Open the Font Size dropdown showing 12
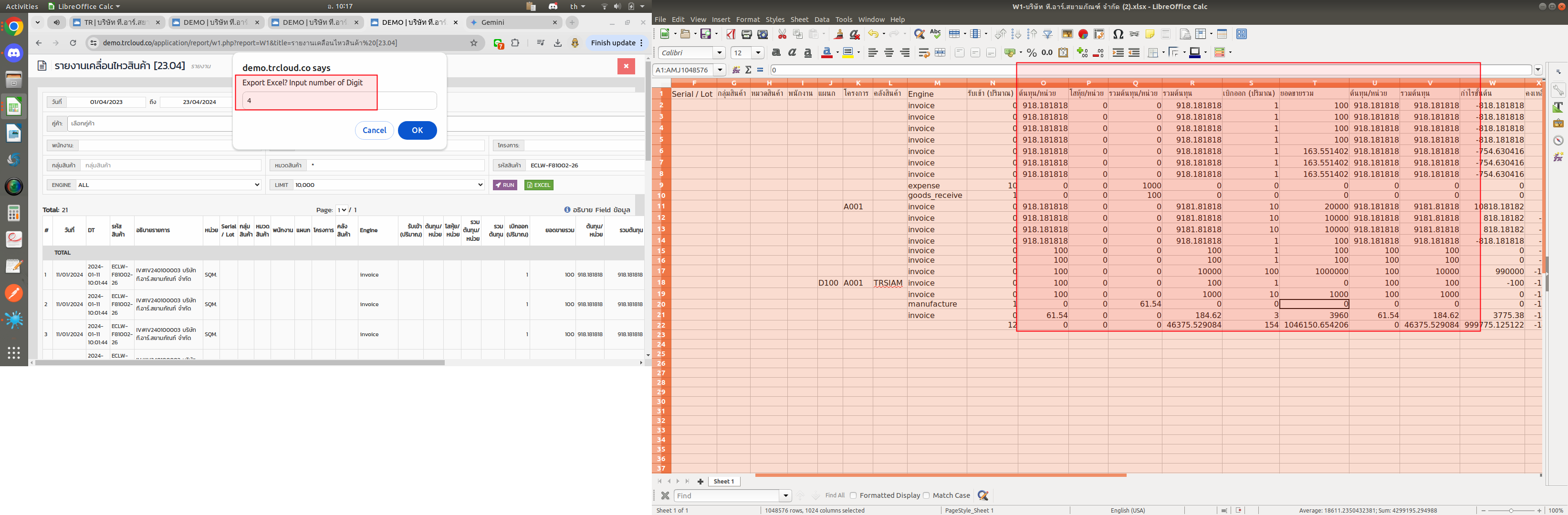 758,53
